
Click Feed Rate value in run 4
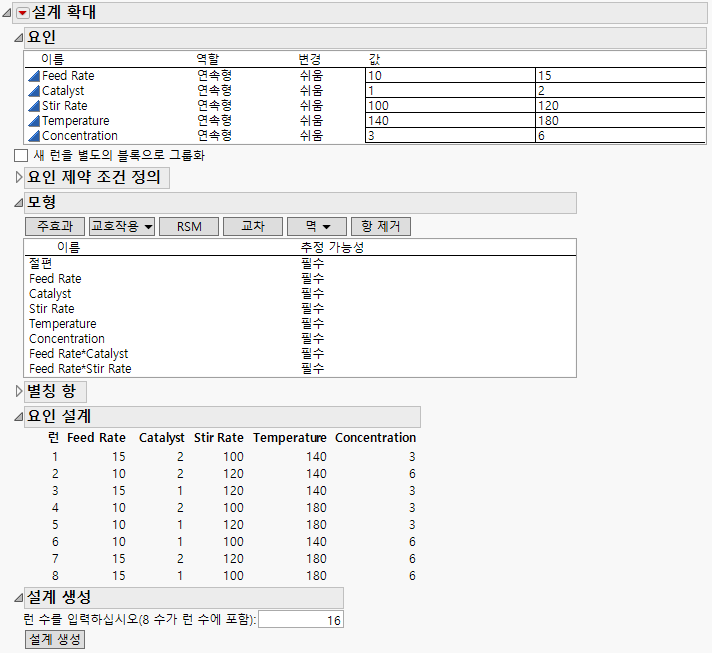click(119, 508)
